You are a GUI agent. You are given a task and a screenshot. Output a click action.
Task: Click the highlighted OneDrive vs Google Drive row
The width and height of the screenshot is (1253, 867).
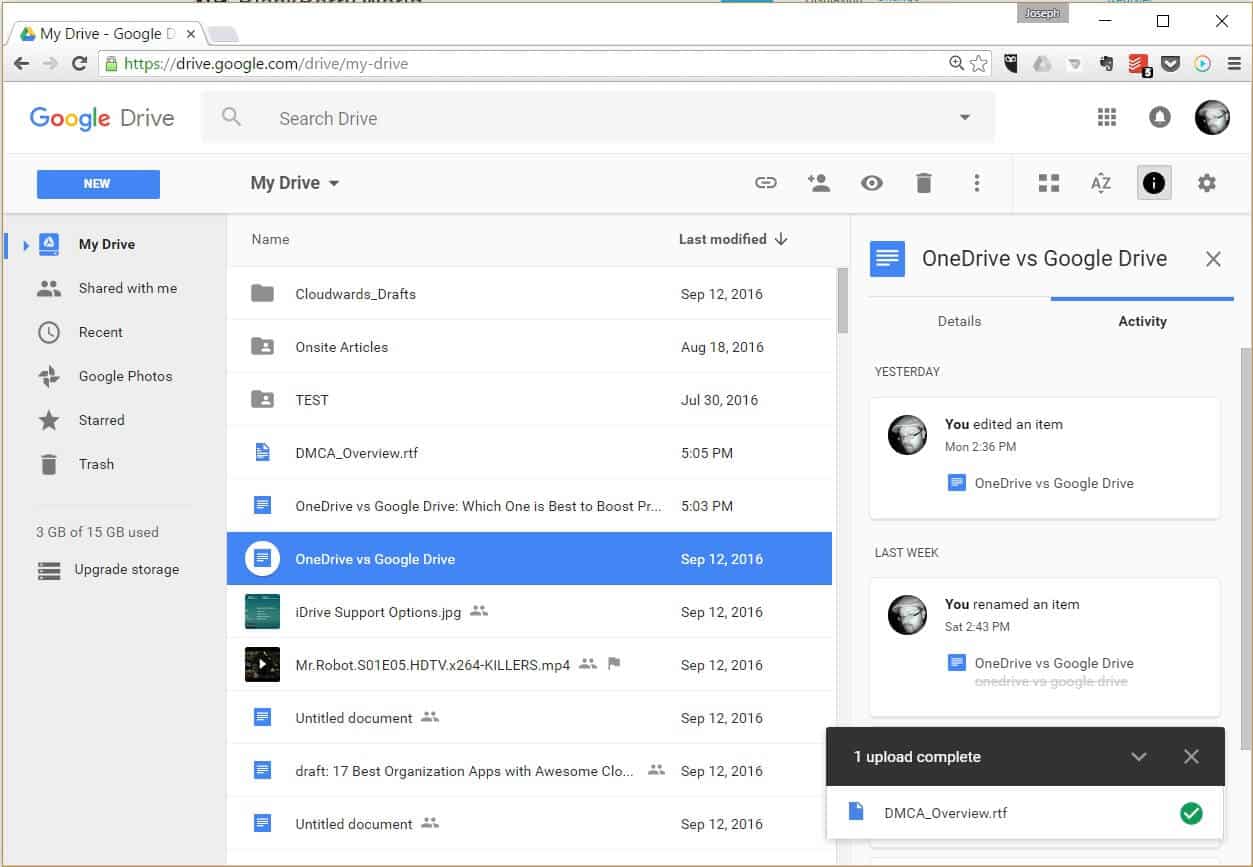coord(530,559)
